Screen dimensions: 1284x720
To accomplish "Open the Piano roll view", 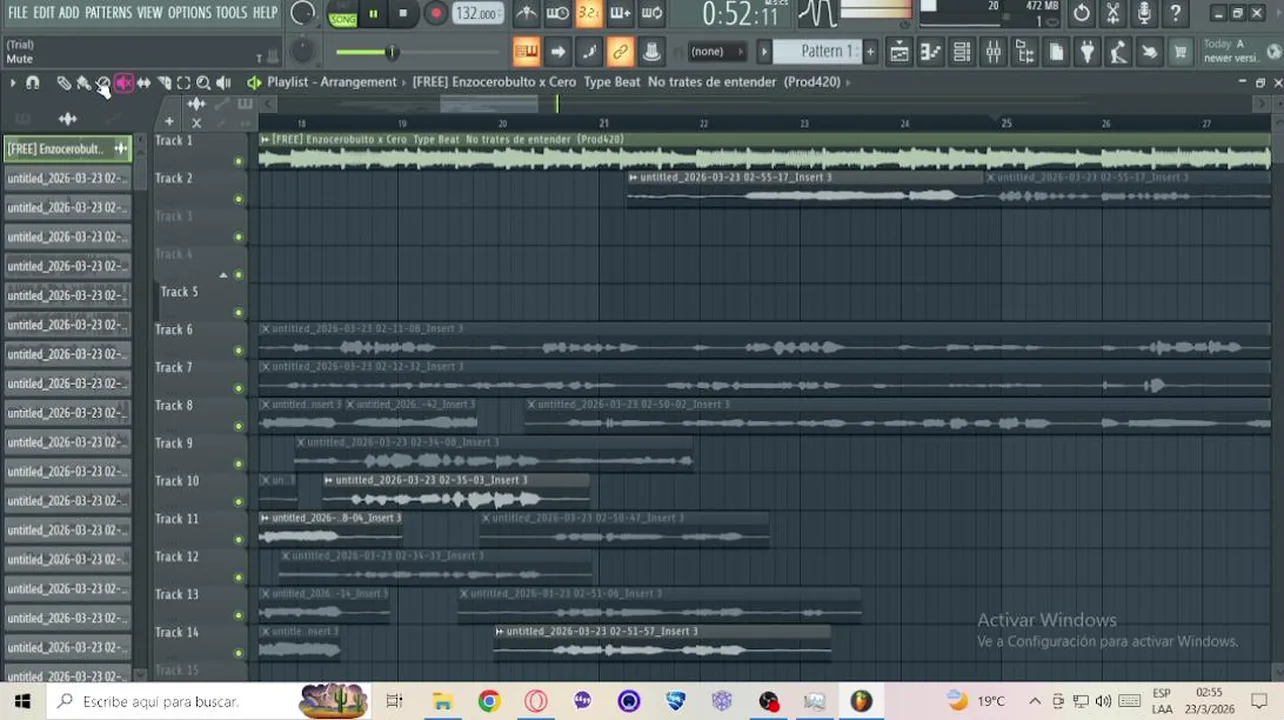I will coord(930,52).
